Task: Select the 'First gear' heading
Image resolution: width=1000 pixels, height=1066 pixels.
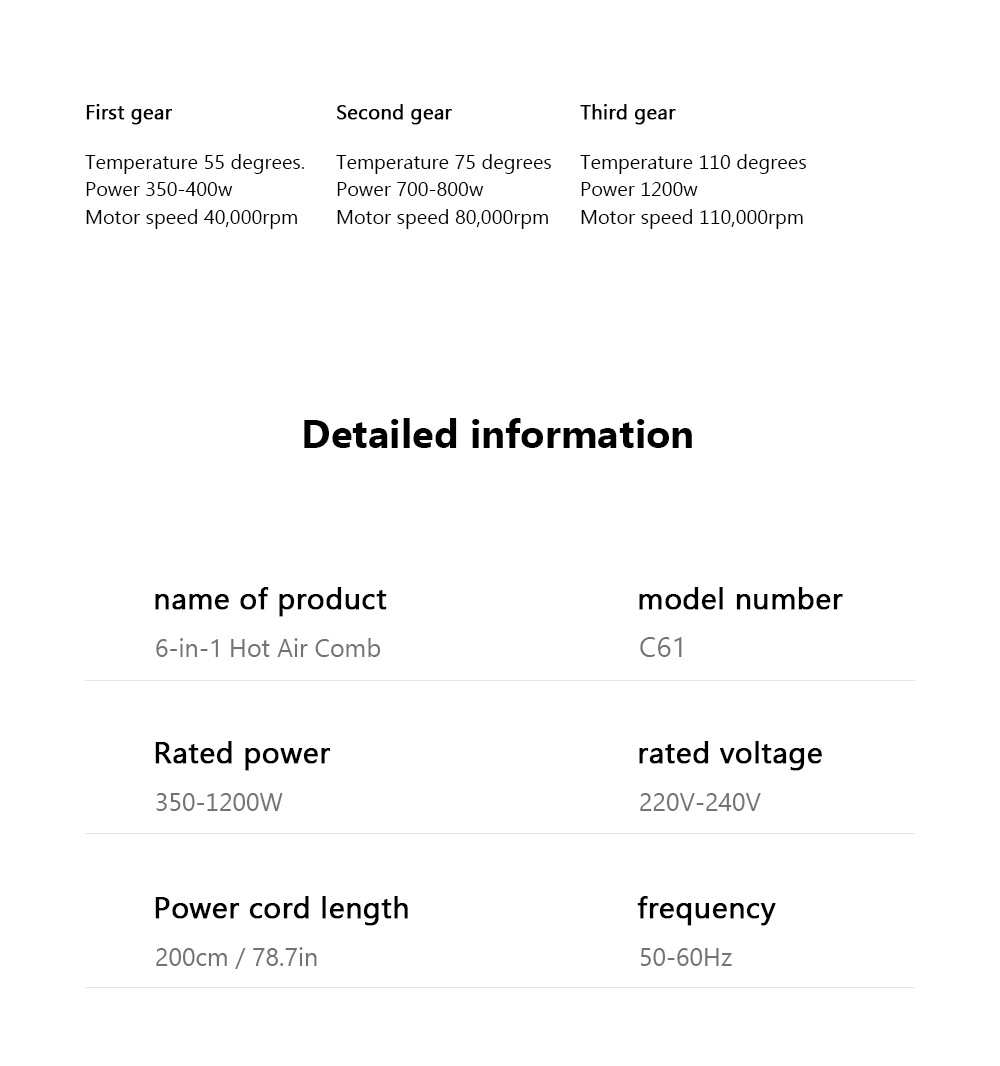Action: (128, 113)
